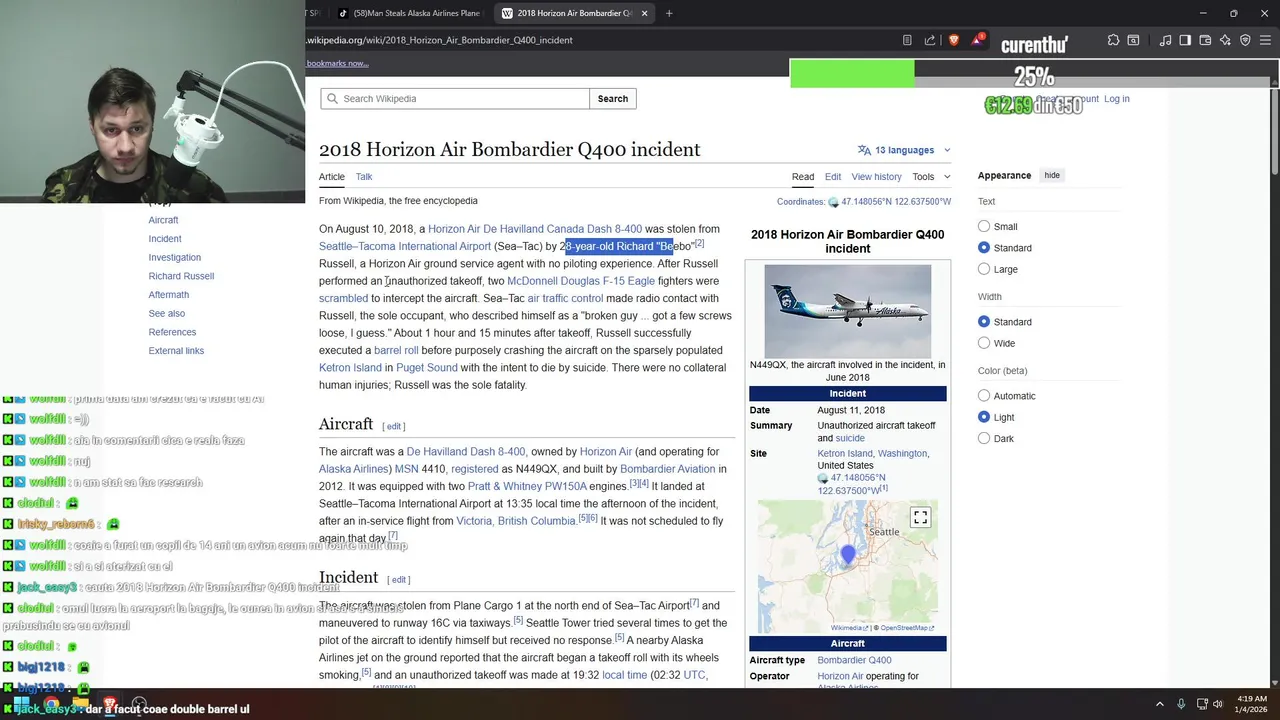Click the page vertical scrollbar
The width and height of the screenshot is (1280, 720).
click(x=1274, y=130)
